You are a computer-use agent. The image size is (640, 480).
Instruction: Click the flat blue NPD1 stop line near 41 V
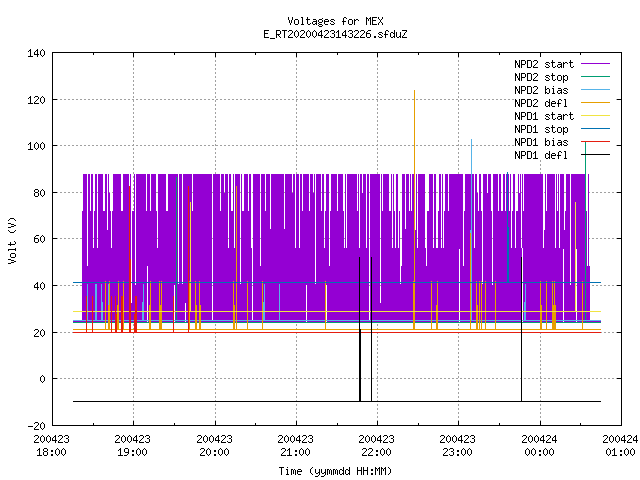[x=337, y=282]
